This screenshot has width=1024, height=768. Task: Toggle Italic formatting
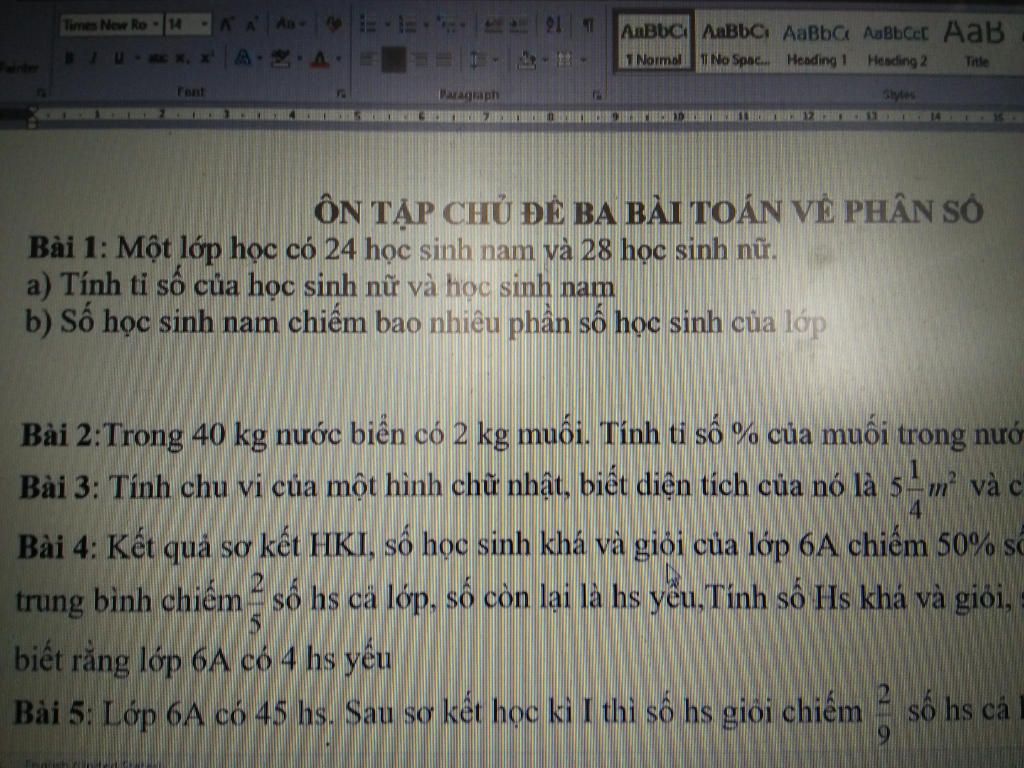(x=93, y=58)
